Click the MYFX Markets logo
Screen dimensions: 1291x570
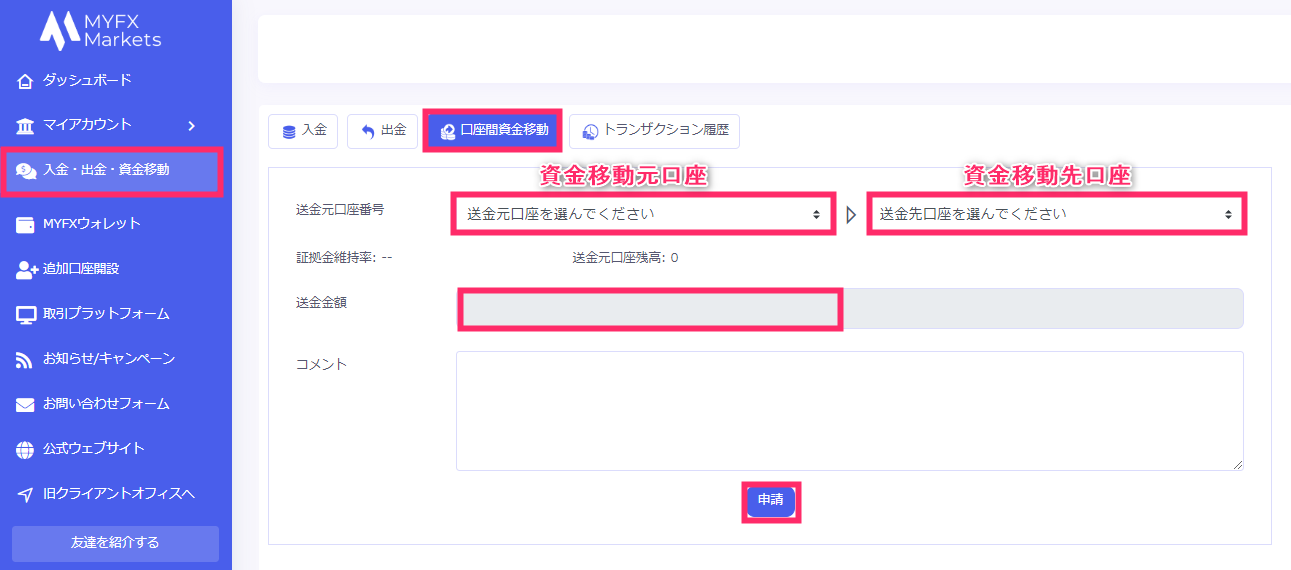[100, 30]
